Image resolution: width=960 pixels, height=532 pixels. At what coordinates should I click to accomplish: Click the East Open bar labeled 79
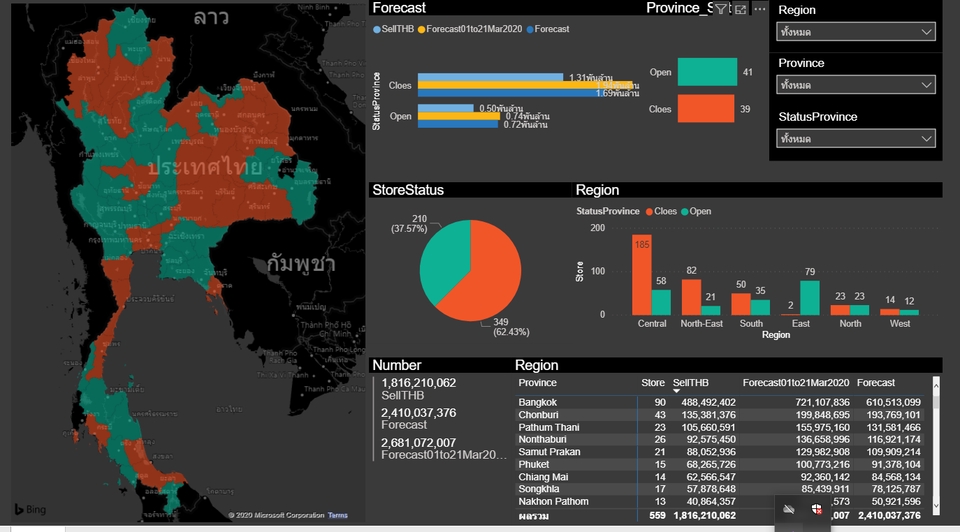[809, 298]
